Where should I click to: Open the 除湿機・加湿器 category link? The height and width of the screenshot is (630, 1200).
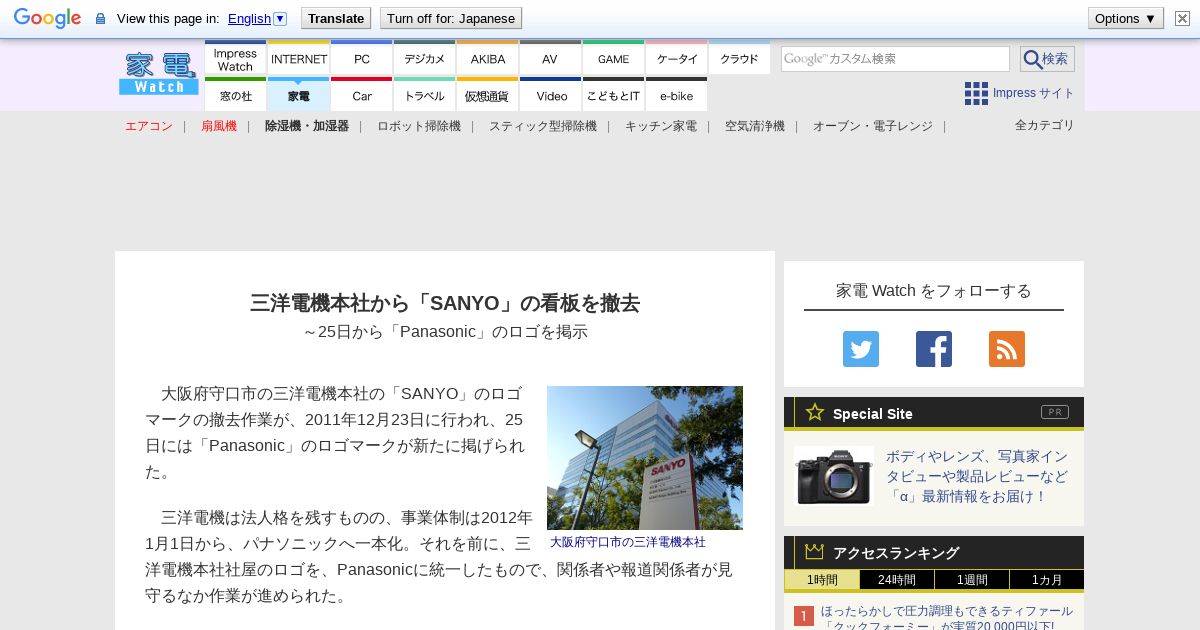click(x=307, y=126)
